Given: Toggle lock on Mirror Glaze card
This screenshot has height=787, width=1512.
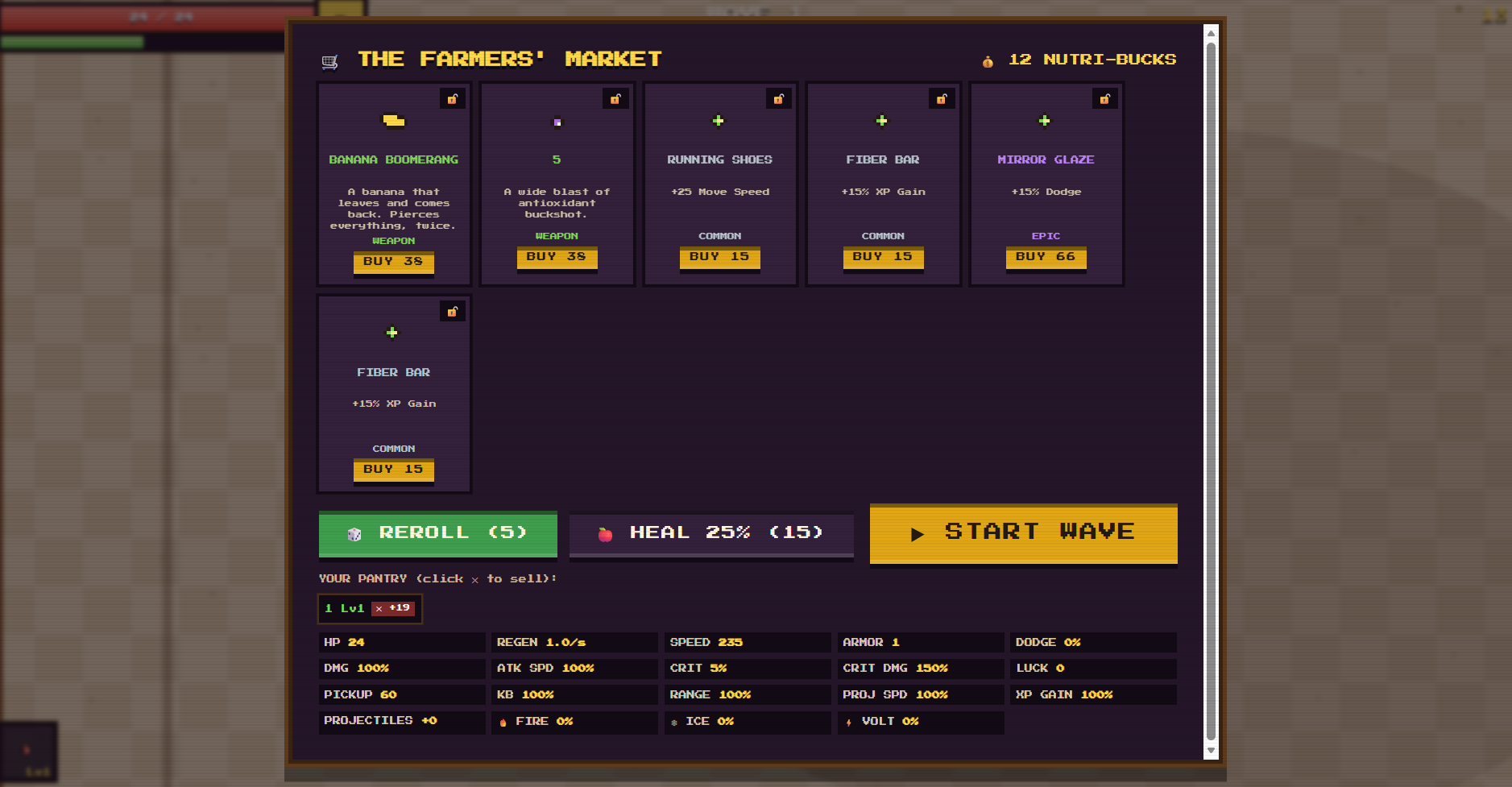Looking at the screenshot, I should [x=1105, y=99].
